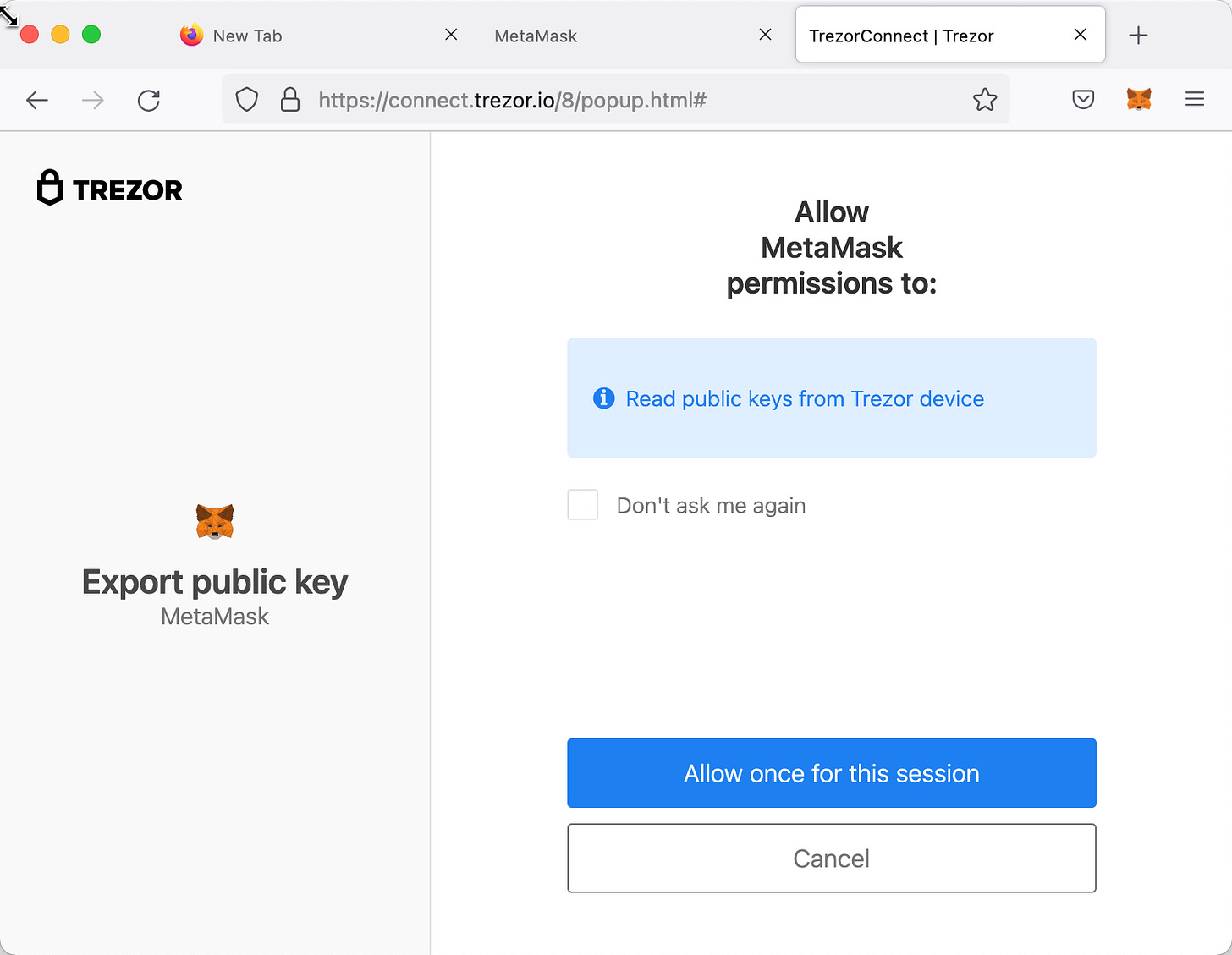The width and height of the screenshot is (1232, 955).
Task: Maximize window with the green button
Action: [x=91, y=35]
